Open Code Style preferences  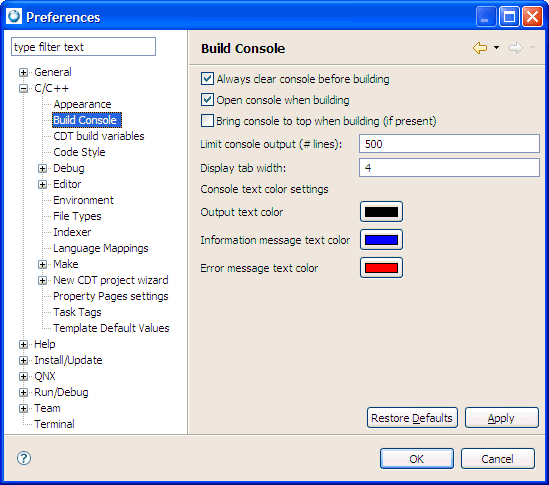[79, 152]
